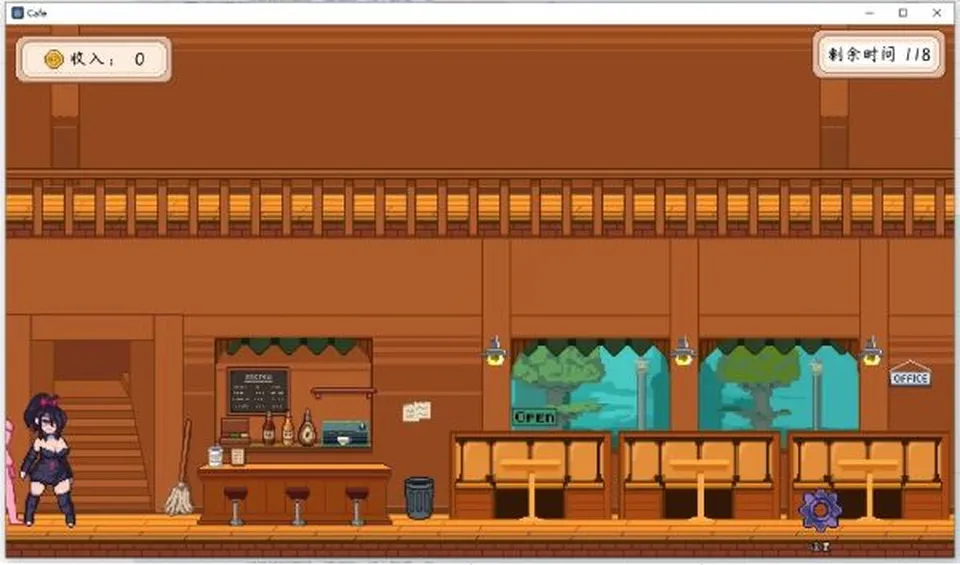
Task: Click the wall lamp left of OPEN window
Action: pos(495,351)
